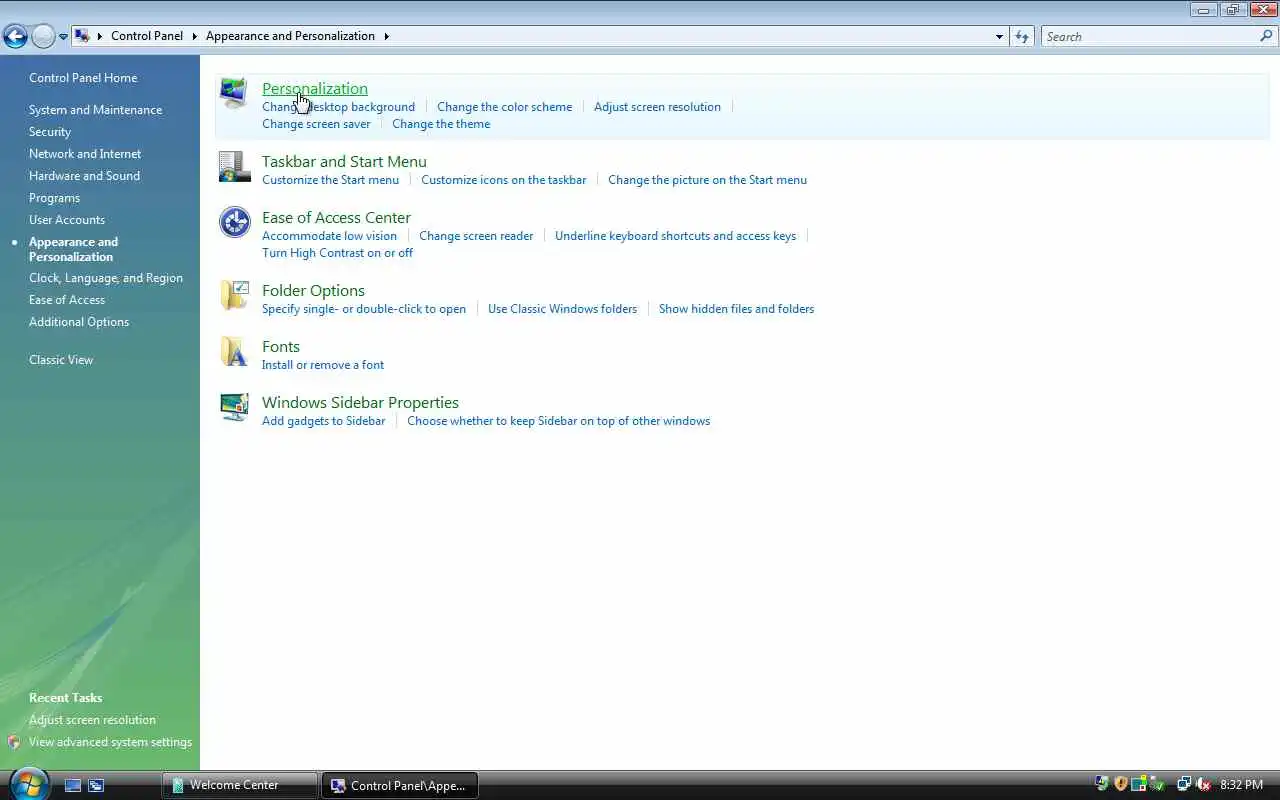
Task: Open Ease of Access in sidebar
Action: pyautogui.click(x=67, y=300)
